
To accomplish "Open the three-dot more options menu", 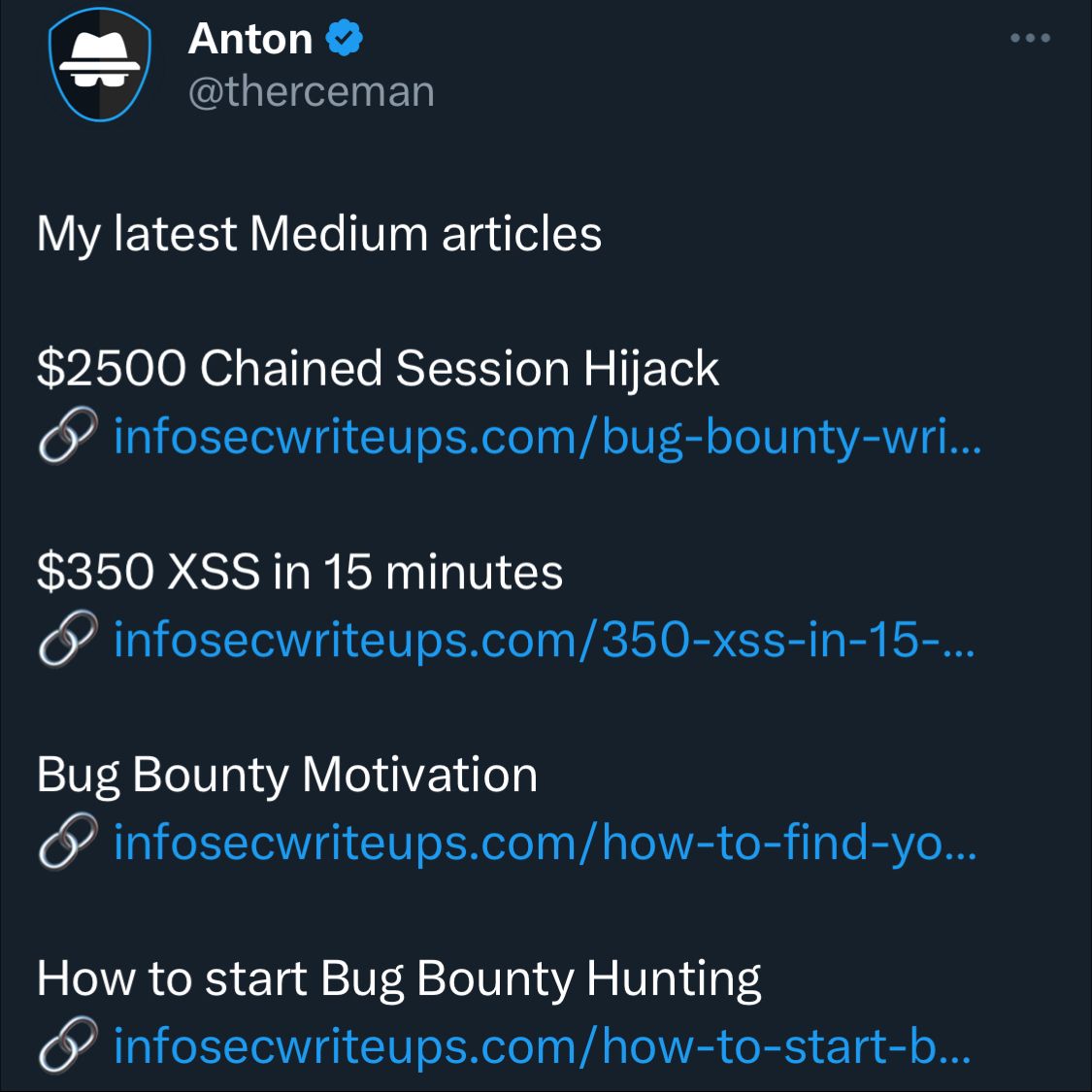I will click(x=1030, y=38).
